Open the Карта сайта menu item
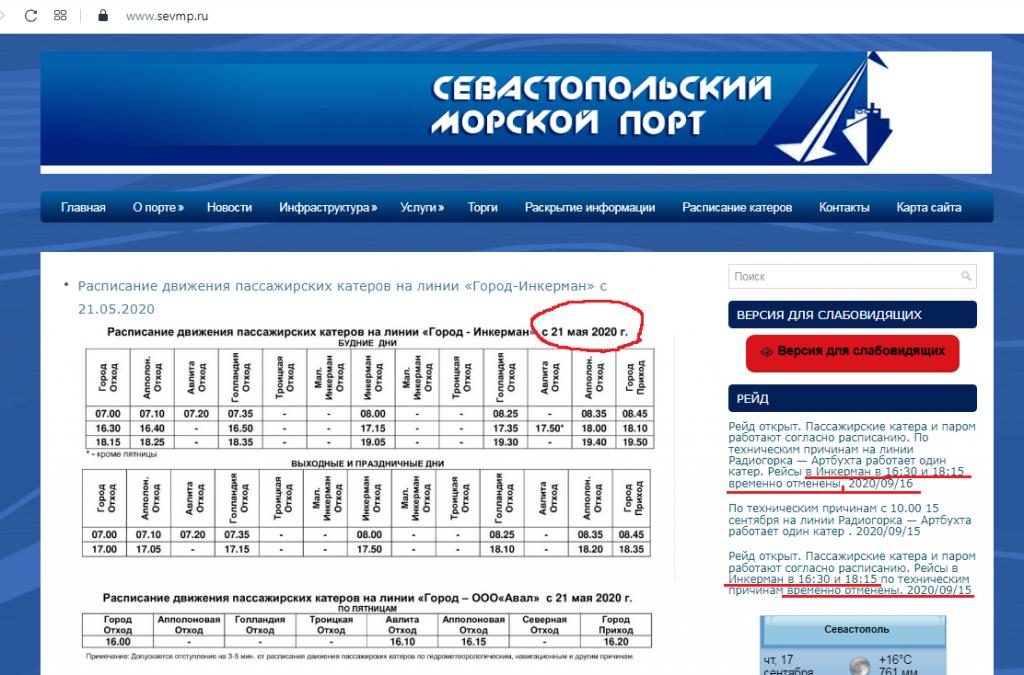This screenshot has width=1024, height=675. tap(929, 208)
